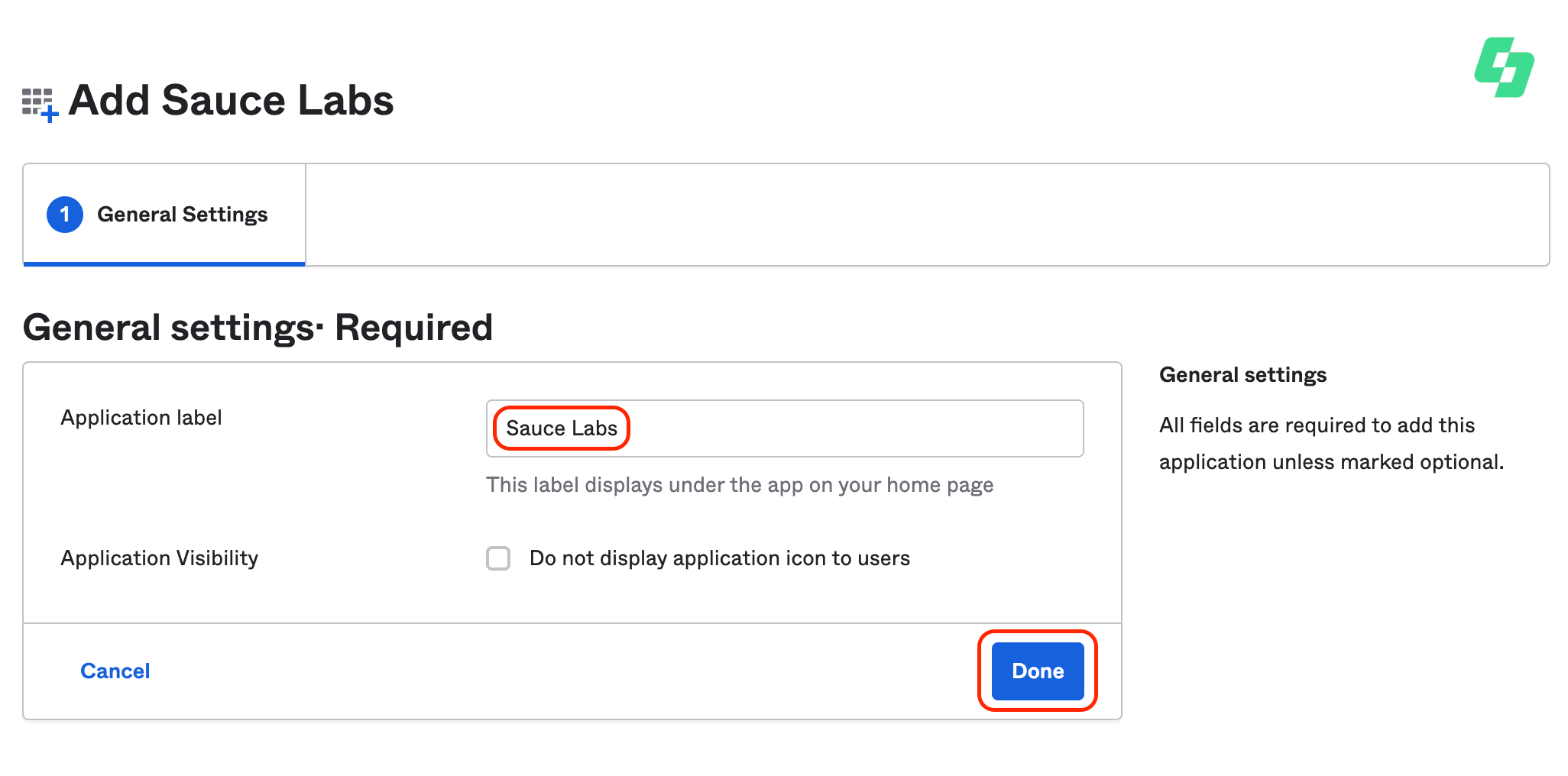The height and width of the screenshot is (776, 1568).
Task: Click the Application label field caption
Action: click(141, 418)
